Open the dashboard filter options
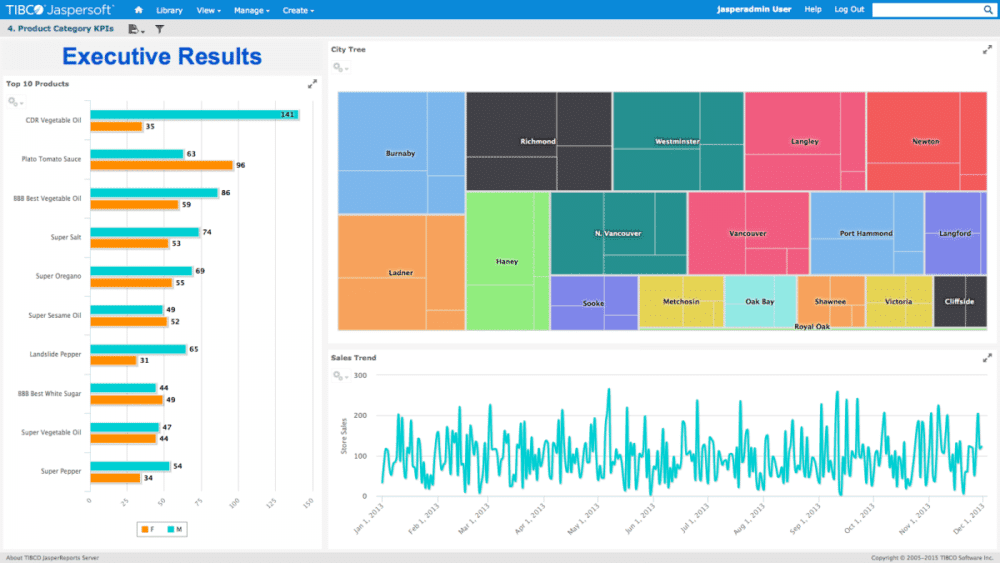The image size is (1000, 563). (x=159, y=29)
